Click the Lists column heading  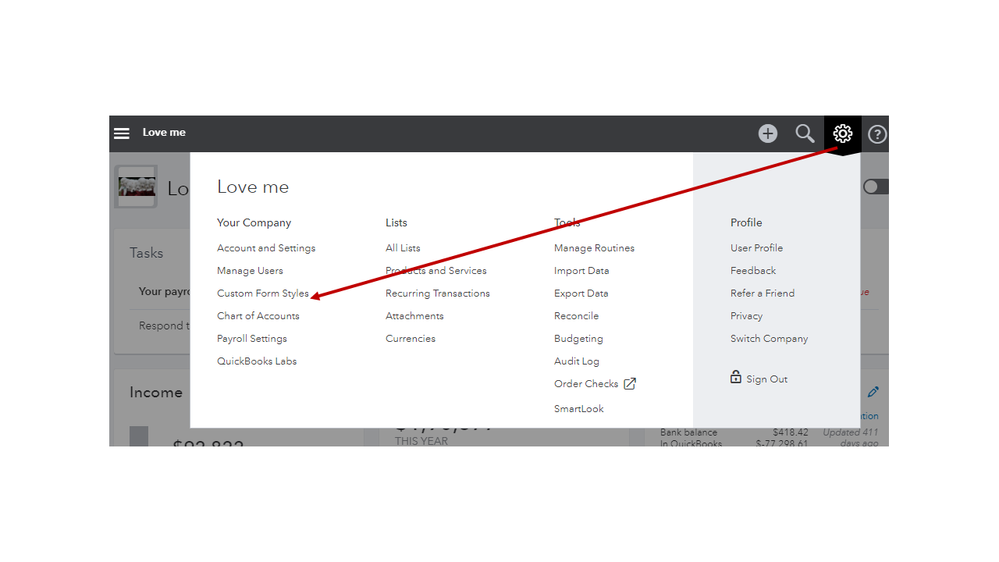[x=396, y=222]
